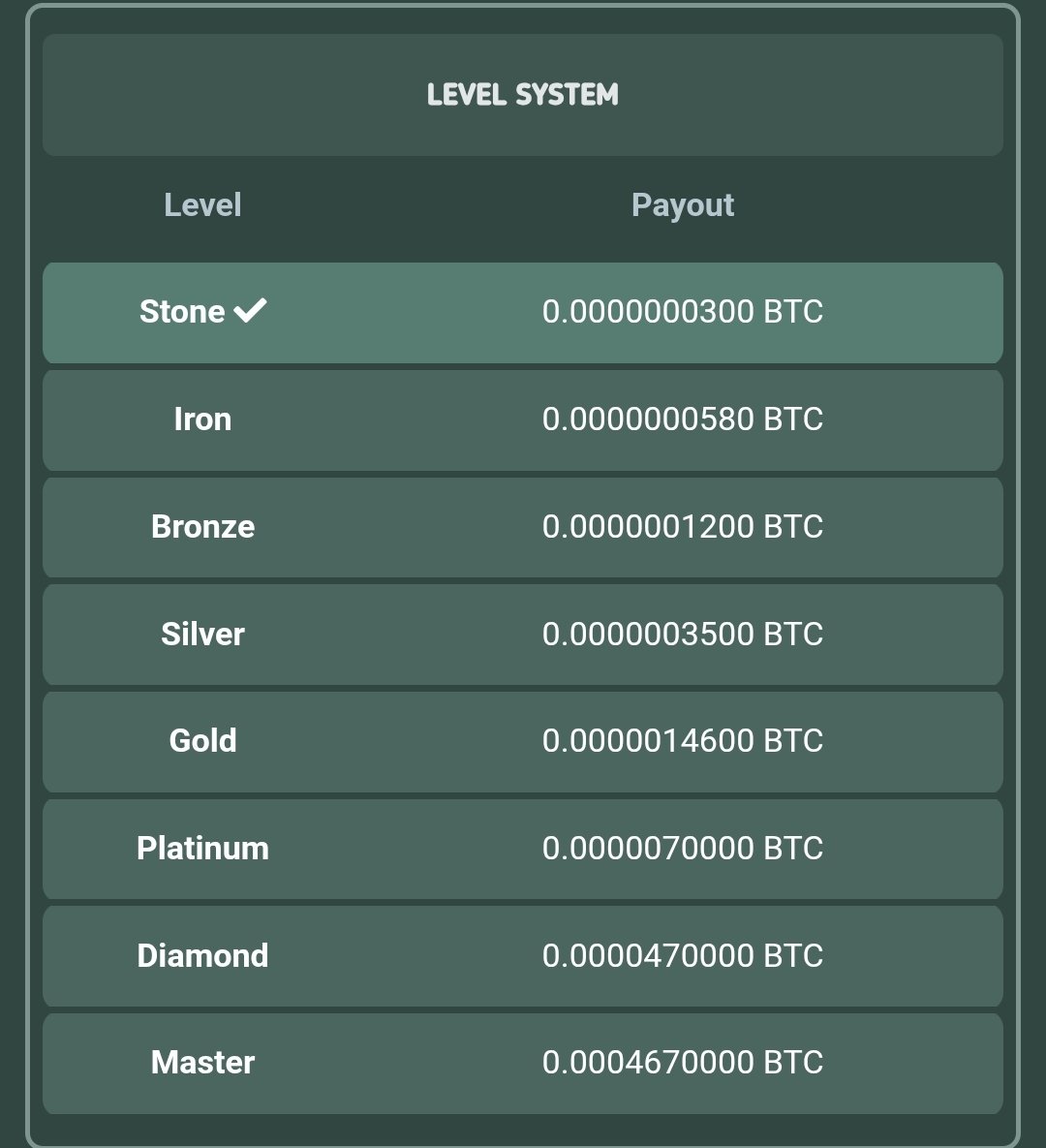Image resolution: width=1046 pixels, height=1148 pixels.
Task: Click the Level column header
Action: [202, 205]
